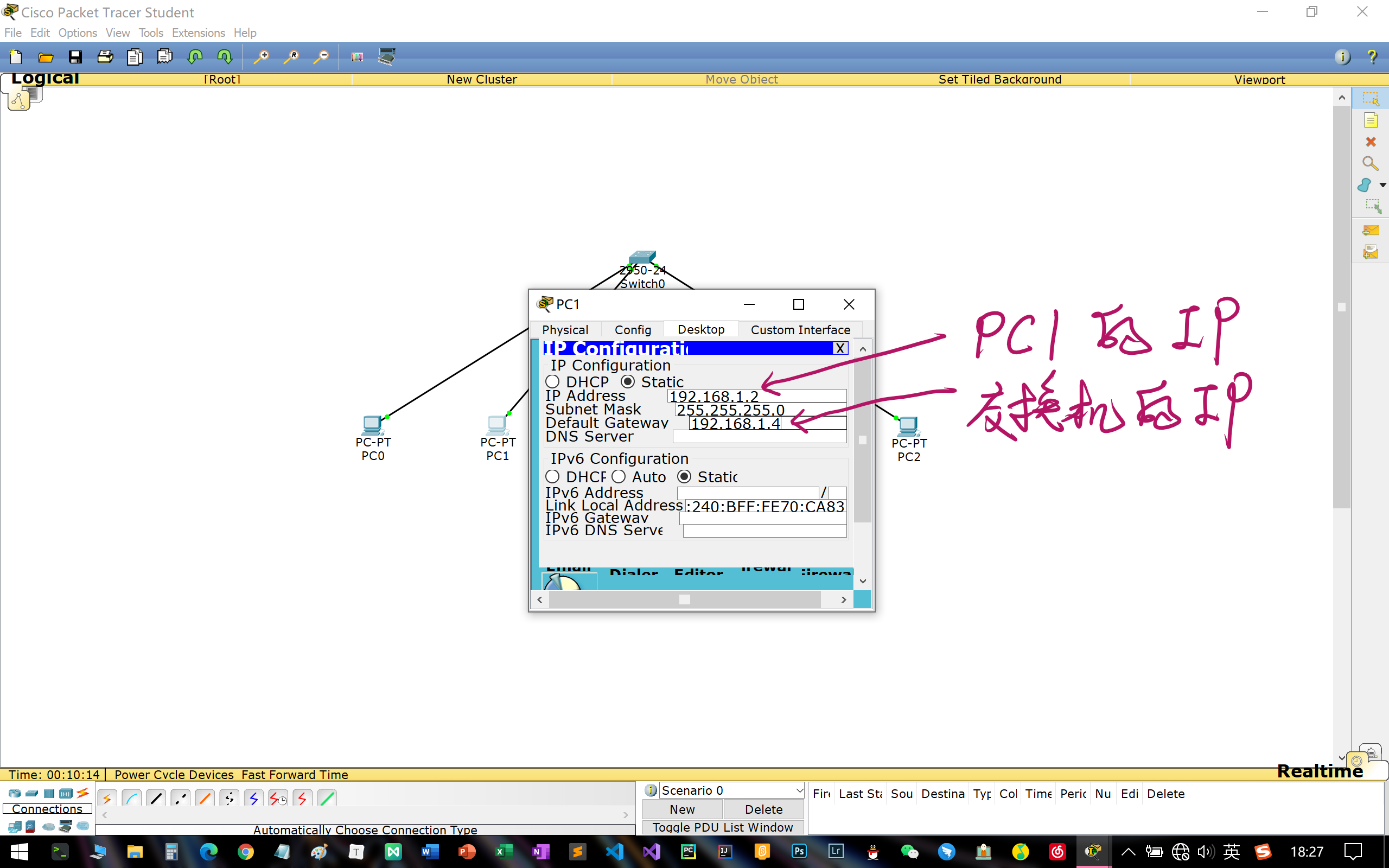Click the Subnet Mask input field
Screen dimensions: 1389x868
(x=761, y=410)
